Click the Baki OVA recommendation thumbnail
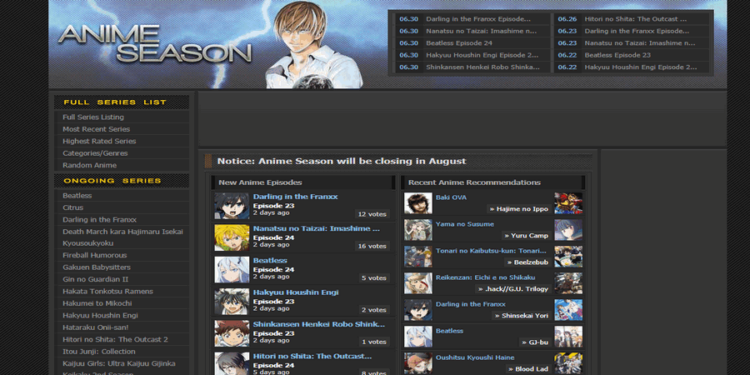The height and width of the screenshot is (375, 750). click(x=418, y=203)
